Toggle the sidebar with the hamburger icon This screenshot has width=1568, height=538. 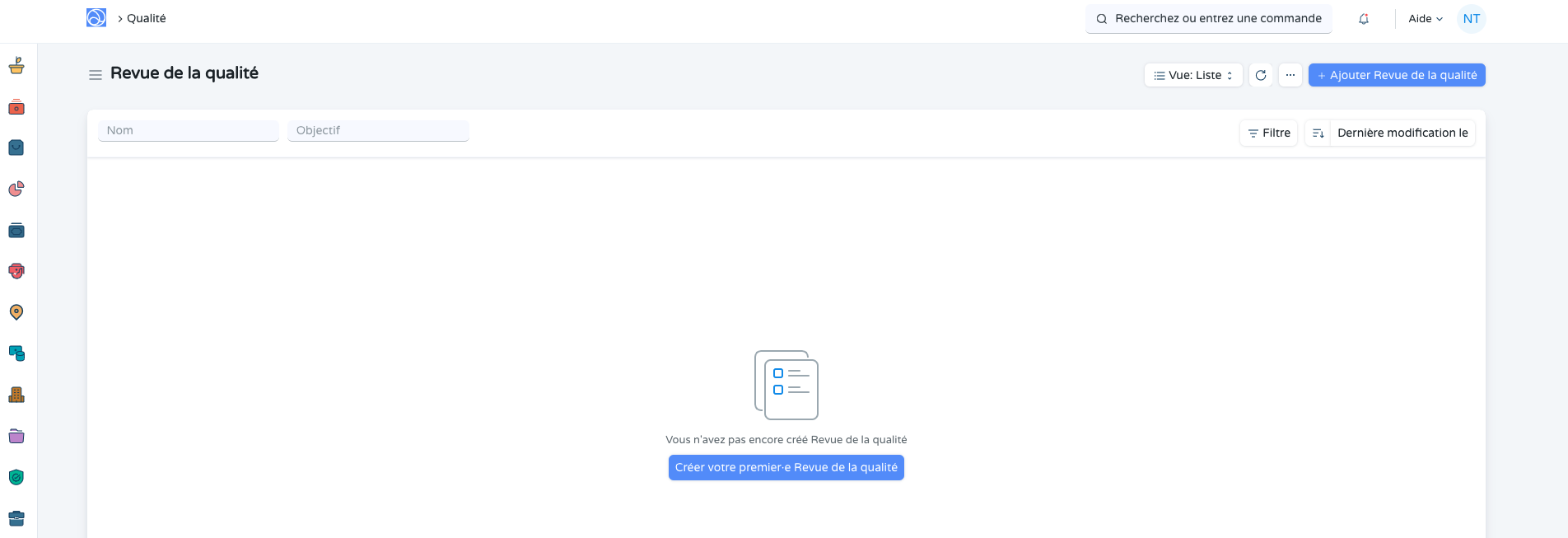(x=96, y=75)
